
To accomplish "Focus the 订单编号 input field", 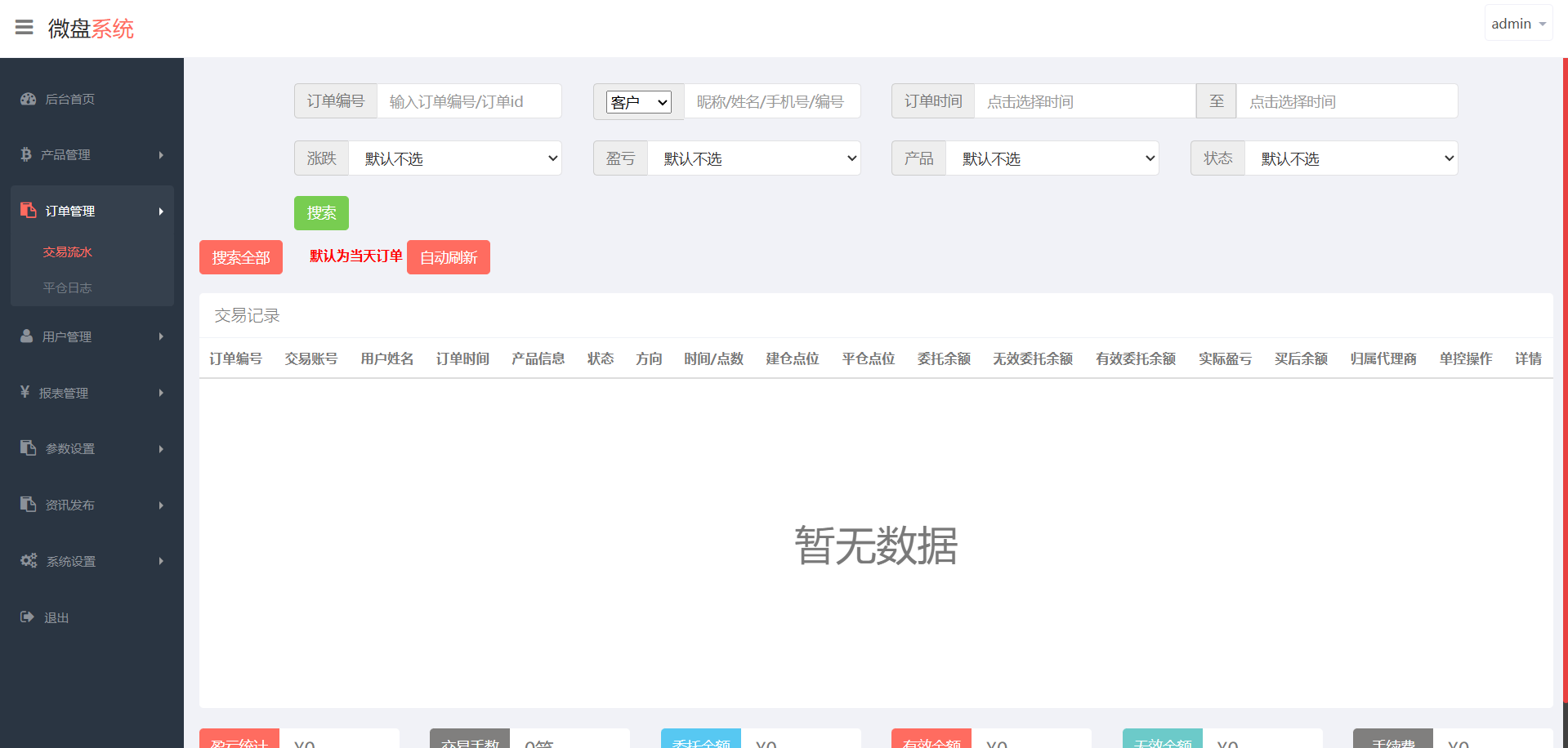I will 468,101.
